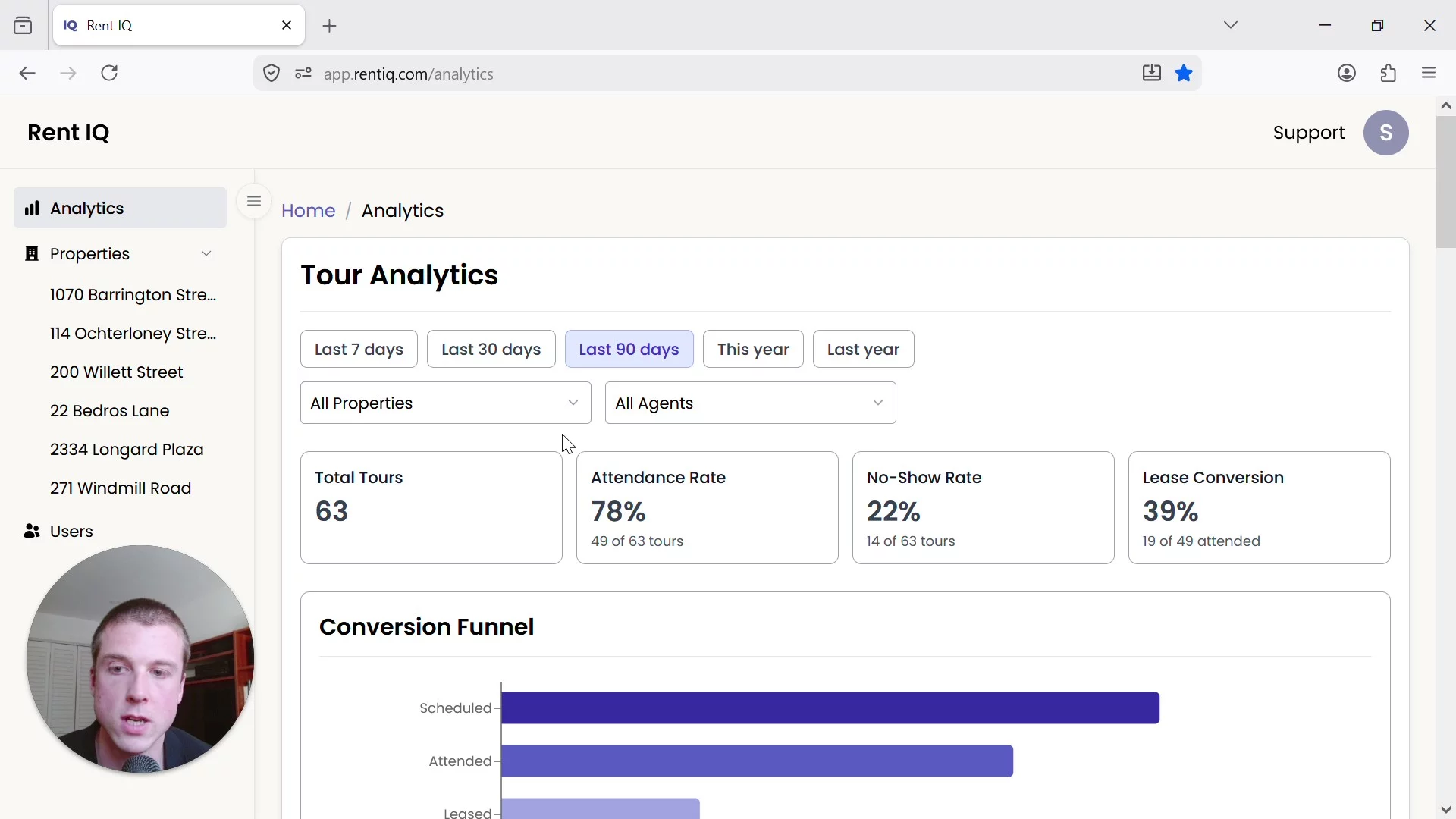This screenshot has height=819, width=1456.
Task: Click the '49 of 63 tours' text
Action: 637,541
